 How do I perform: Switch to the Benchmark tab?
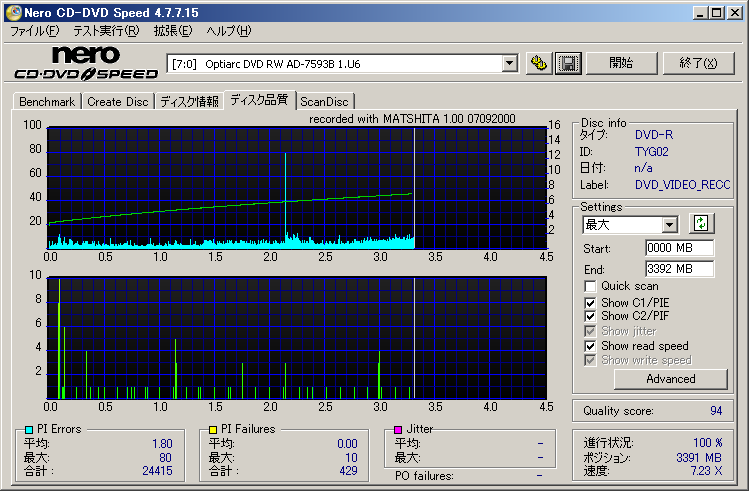tap(47, 102)
